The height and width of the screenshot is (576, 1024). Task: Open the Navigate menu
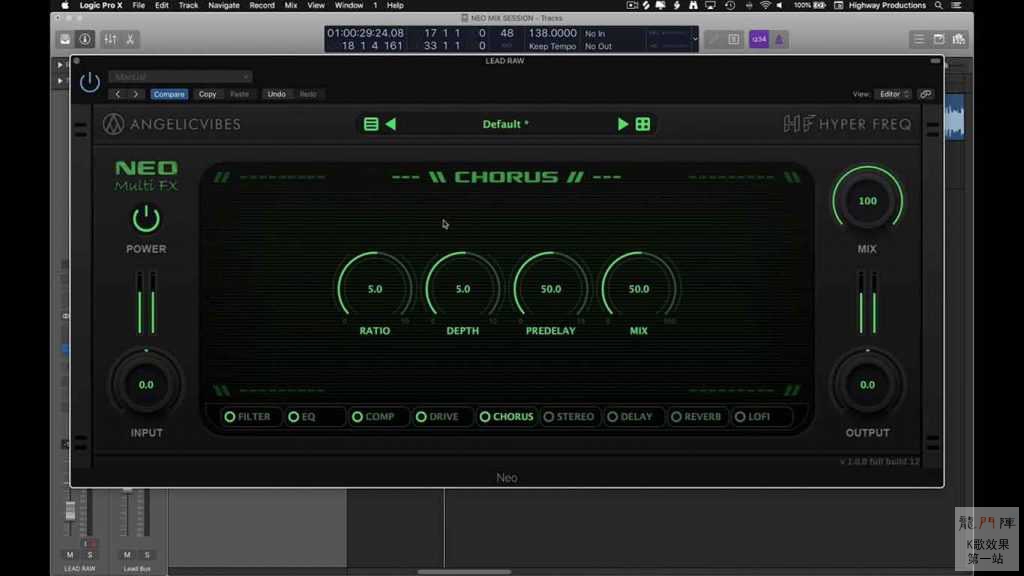click(x=223, y=5)
